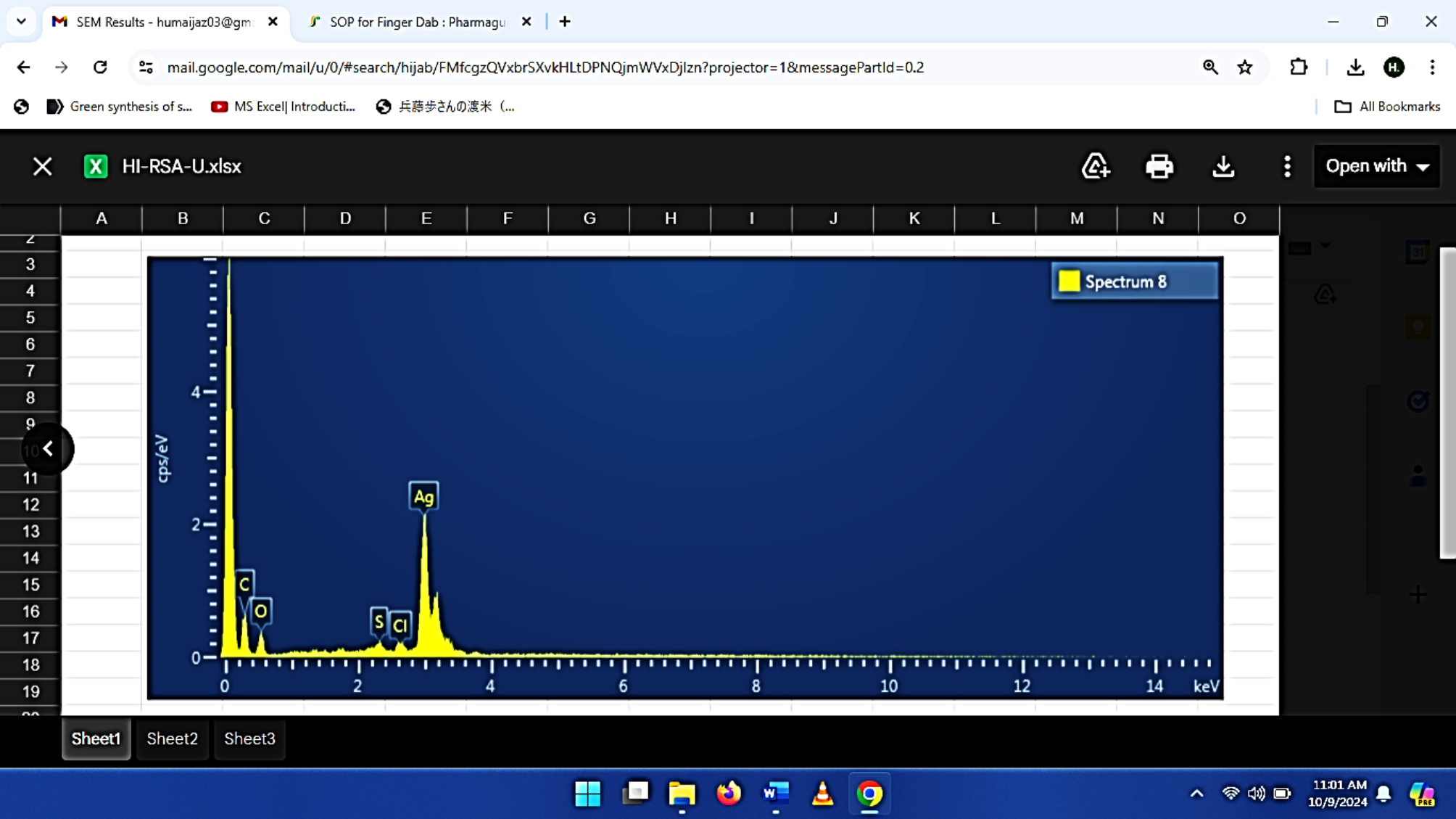Viewport: 1456px width, 819px height.
Task: Close the HI-RSA-U.xlsx preview
Action: click(42, 166)
